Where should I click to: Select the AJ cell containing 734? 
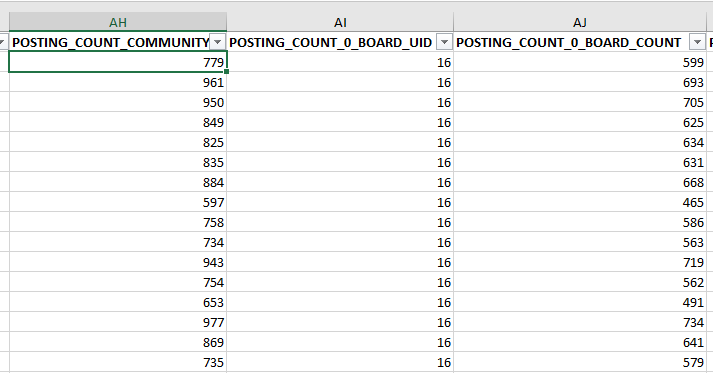coord(580,323)
